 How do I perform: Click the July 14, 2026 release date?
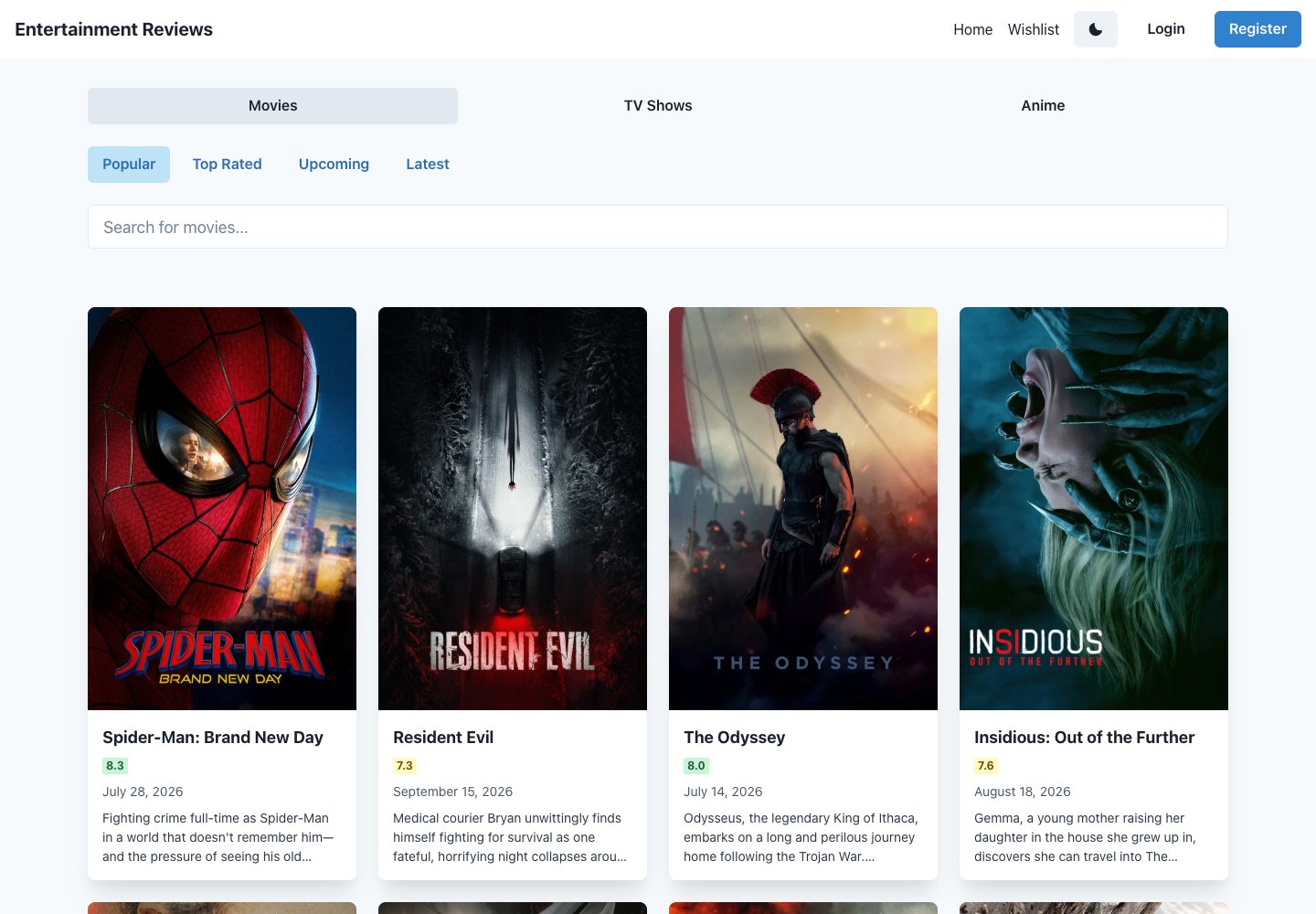(x=723, y=792)
